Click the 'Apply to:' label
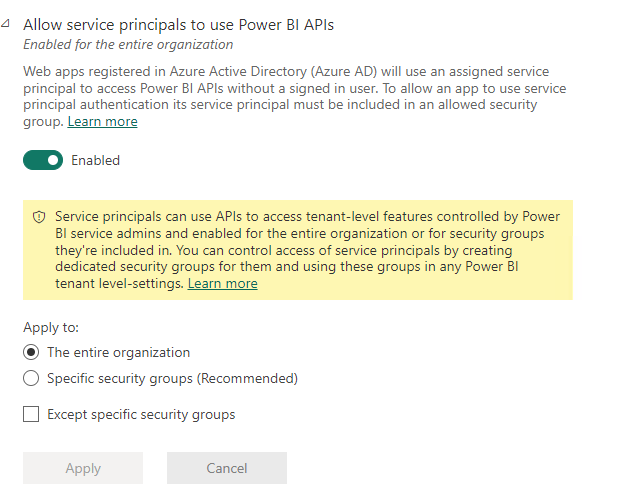Image resolution: width=617 pixels, height=500 pixels. pos(51,327)
